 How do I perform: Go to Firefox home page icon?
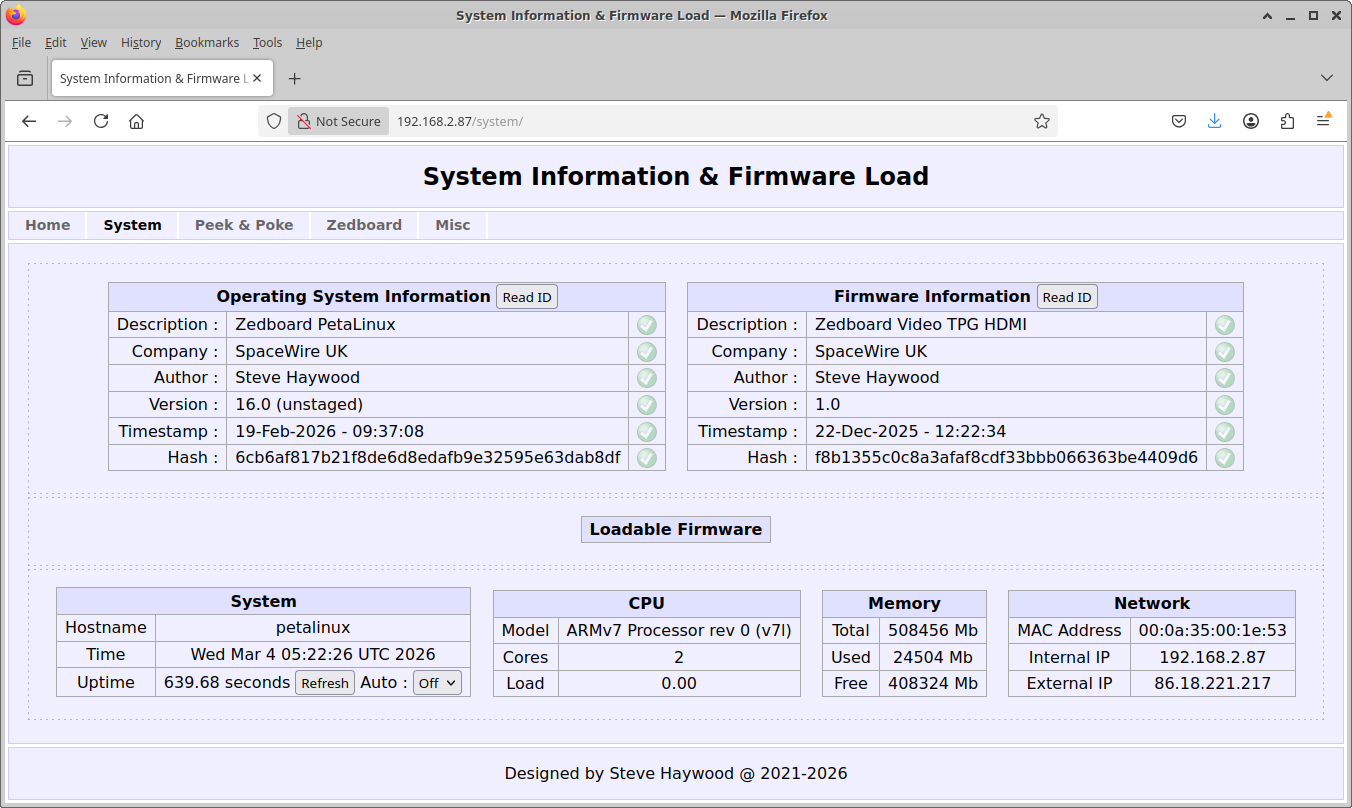[137, 121]
